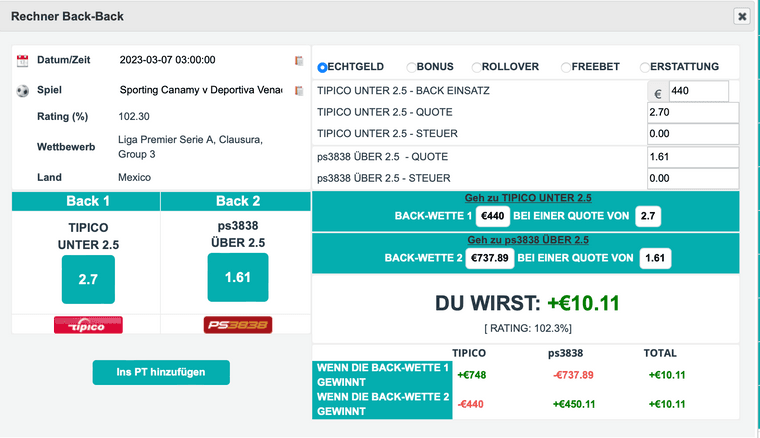
Task: Open the Geh zu TIPICO UNTER 2.5 link
Action: (x=528, y=198)
